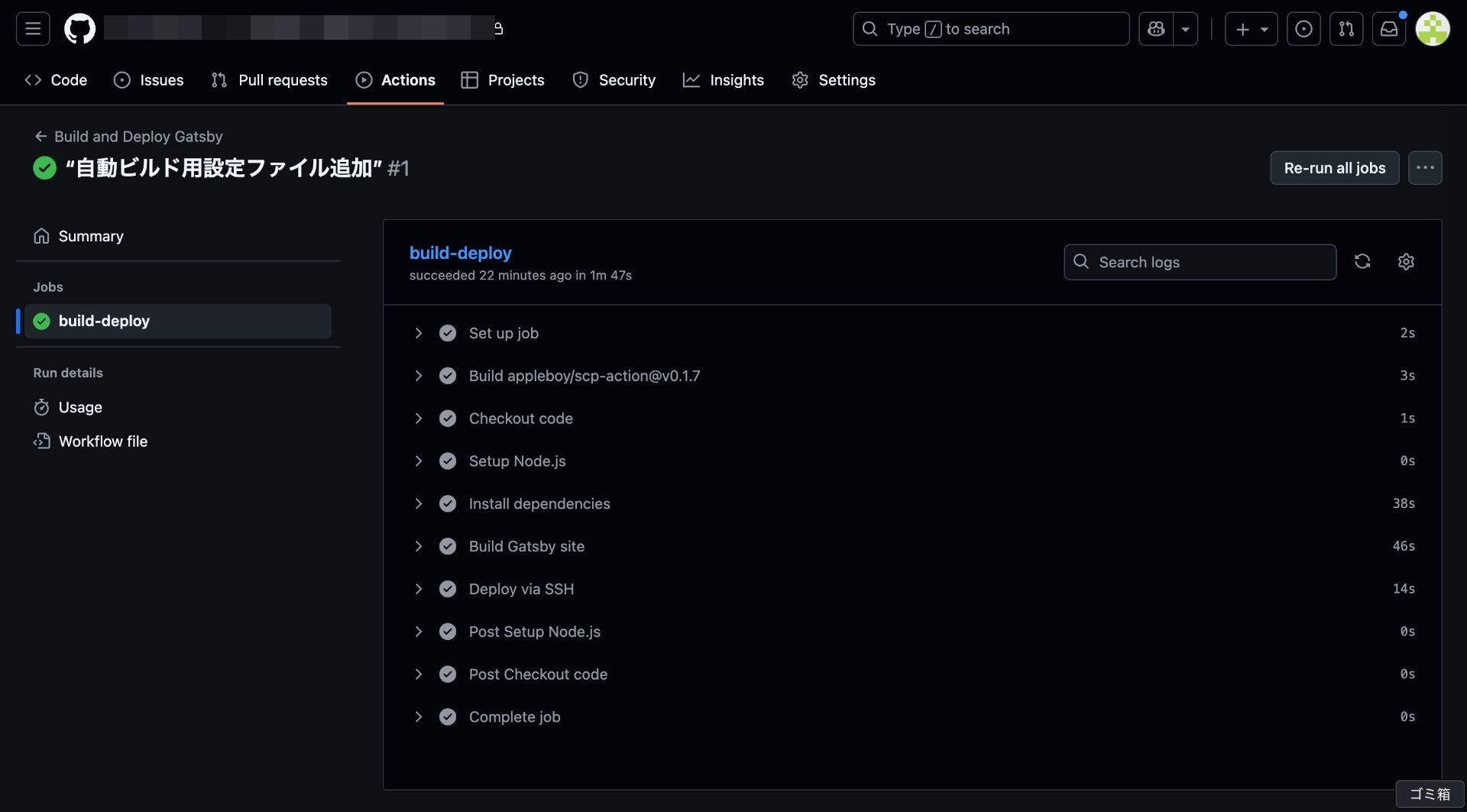
Task: Click the Re-run all jobs button
Action: [x=1334, y=168]
